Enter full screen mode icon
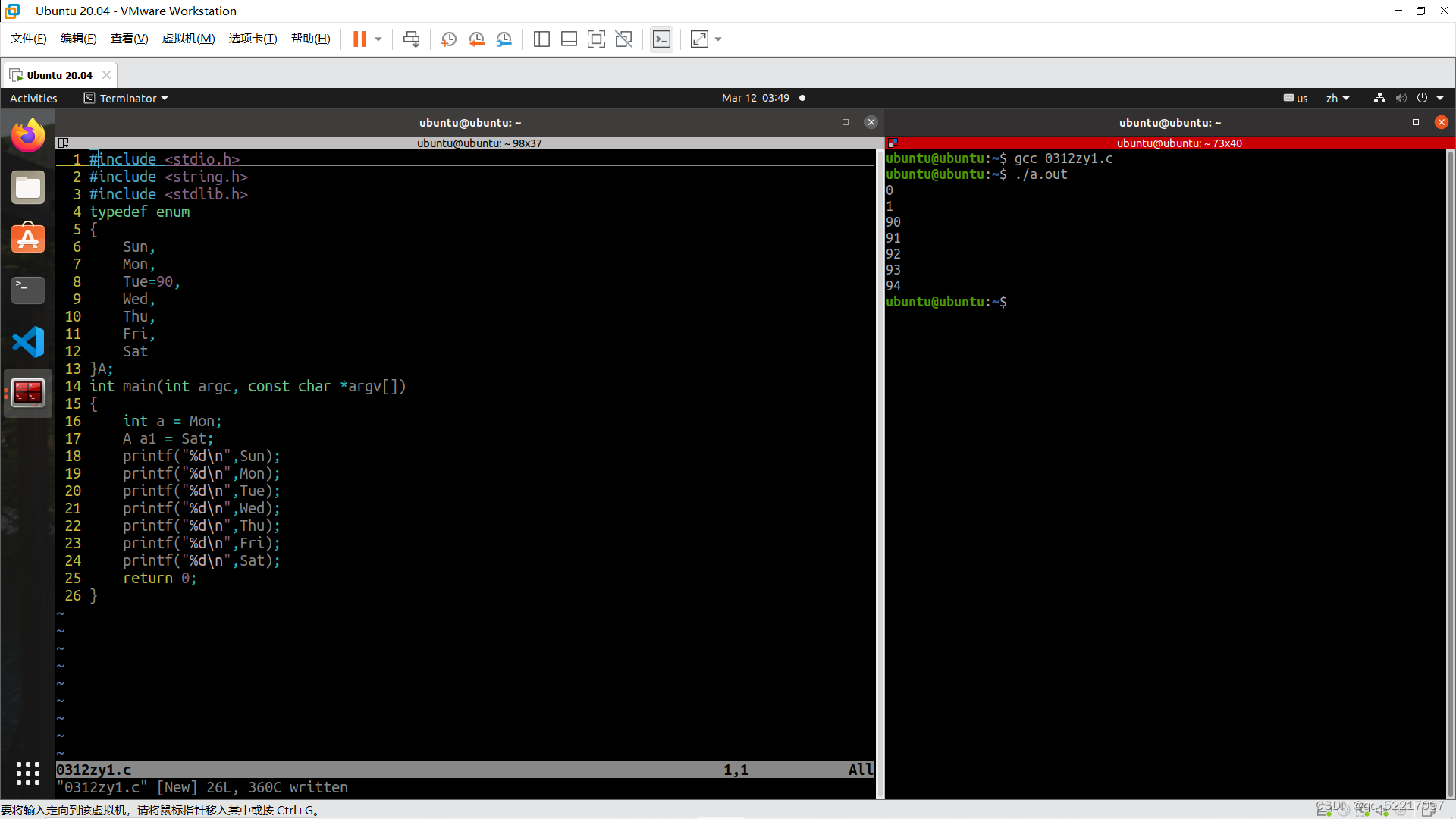1456x819 pixels. click(x=596, y=39)
